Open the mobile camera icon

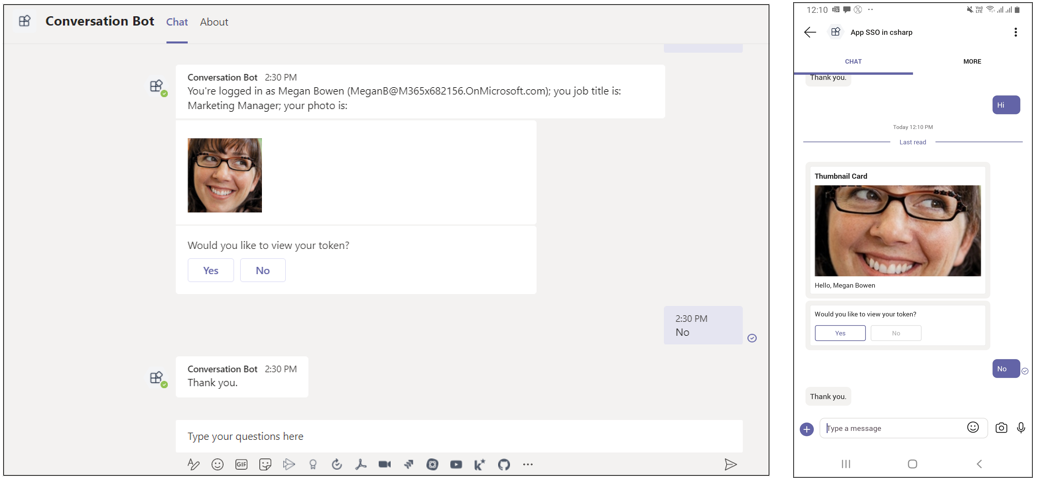tap(1002, 428)
